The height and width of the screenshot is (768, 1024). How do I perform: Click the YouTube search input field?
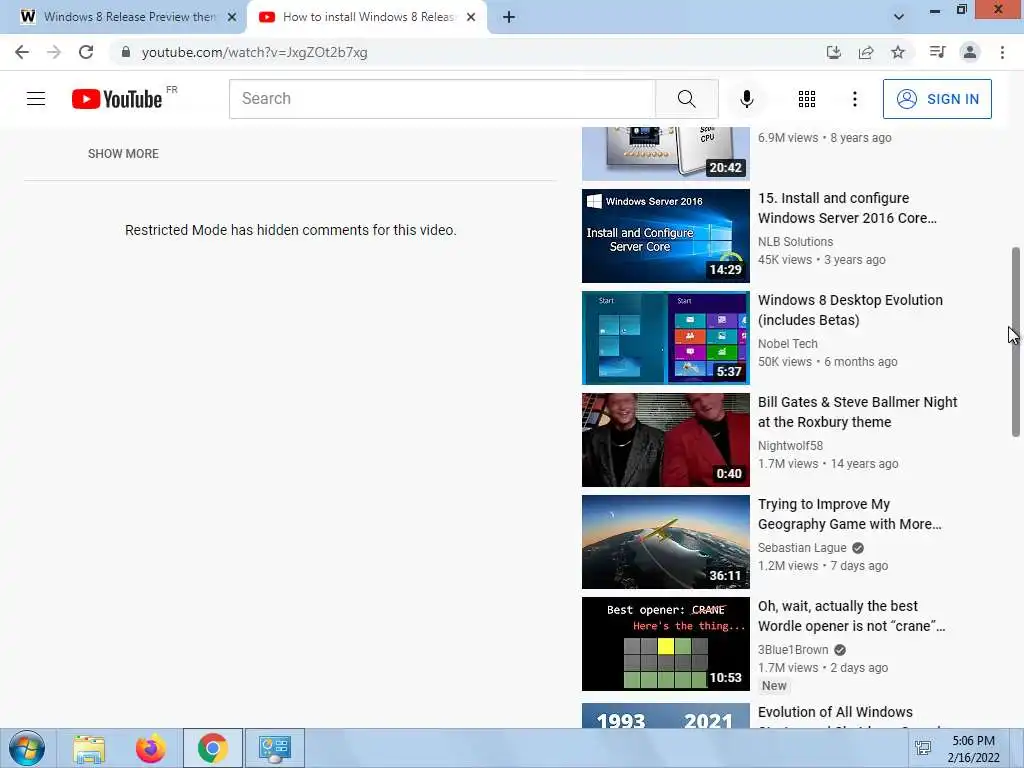442,99
